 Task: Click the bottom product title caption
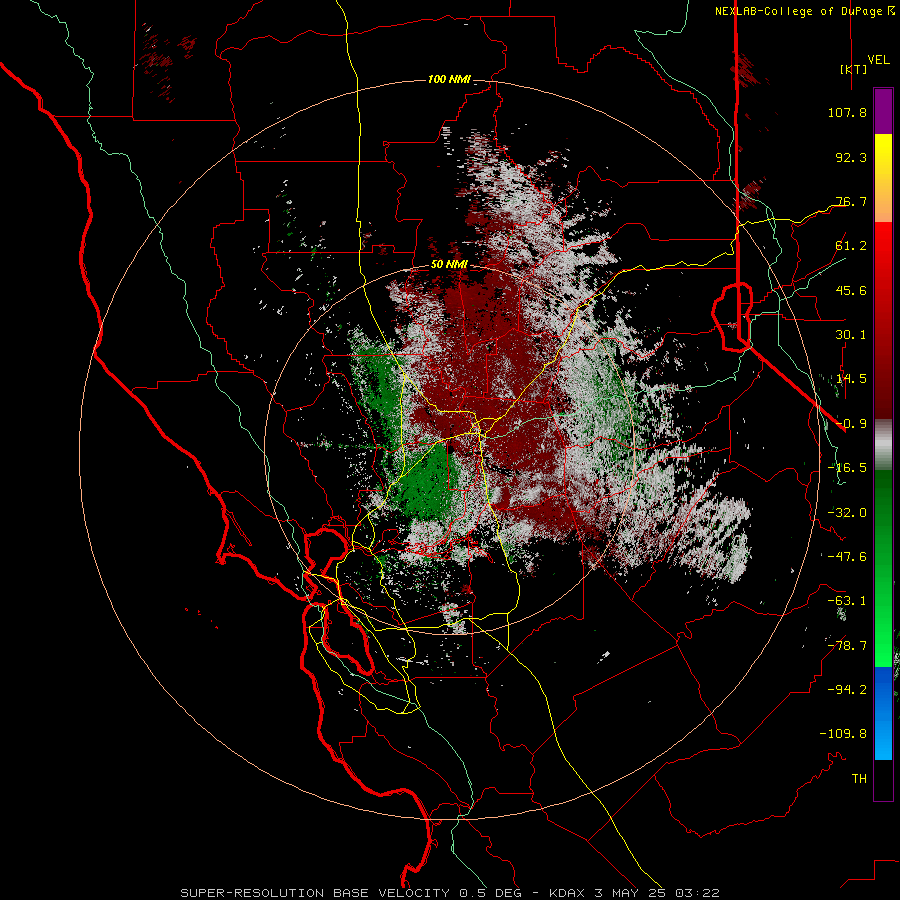[449, 893]
